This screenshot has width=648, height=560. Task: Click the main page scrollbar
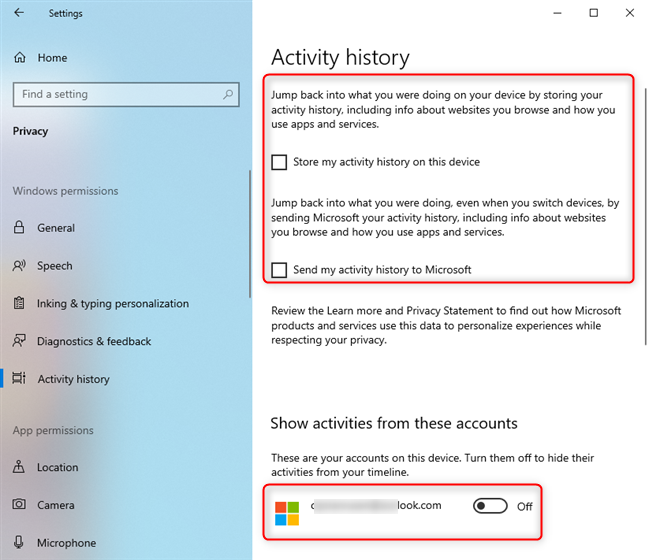click(646, 216)
